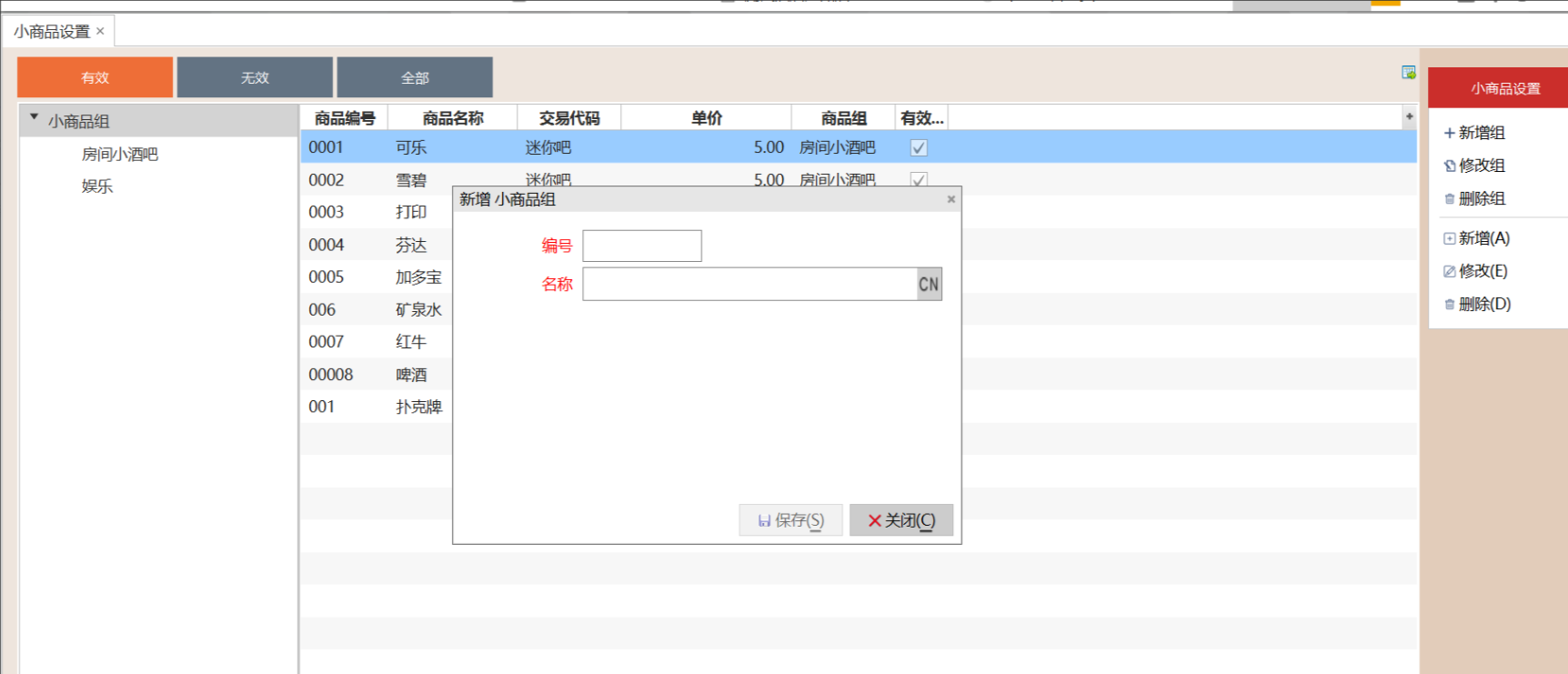
Task: Close the 新增 小商品组 dialog with X
Action: 950,199
